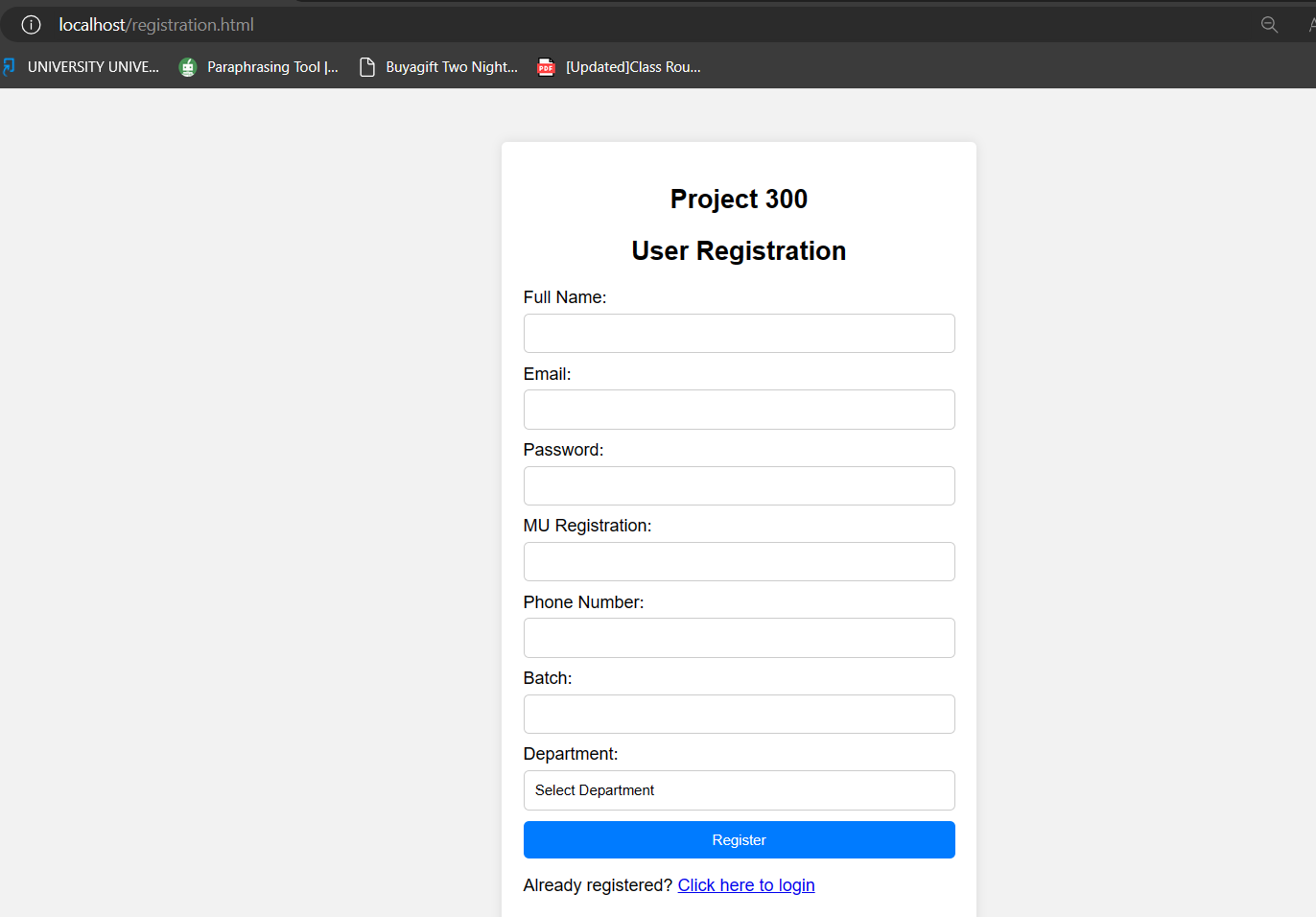This screenshot has width=1316, height=917.
Task: Focus the Password input field
Action: coord(739,485)
